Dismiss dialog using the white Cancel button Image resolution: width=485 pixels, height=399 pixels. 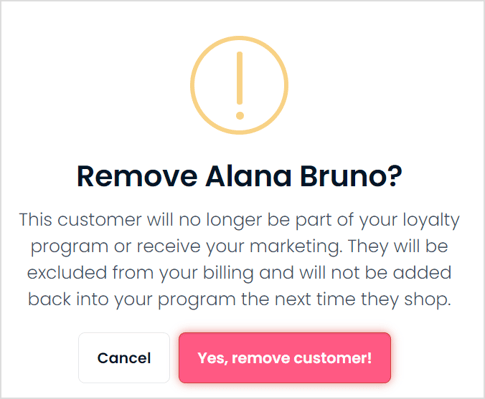pos(124,358)
